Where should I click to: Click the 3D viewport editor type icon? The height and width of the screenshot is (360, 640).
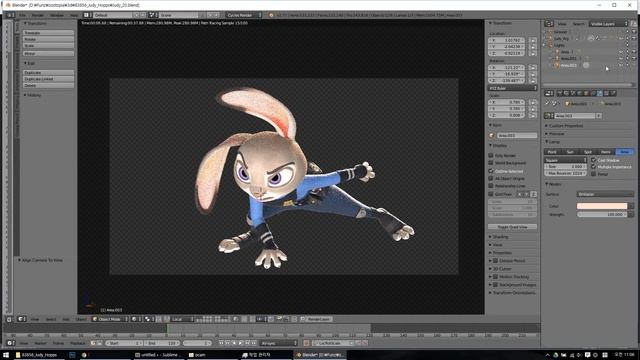tap(21, 319)
